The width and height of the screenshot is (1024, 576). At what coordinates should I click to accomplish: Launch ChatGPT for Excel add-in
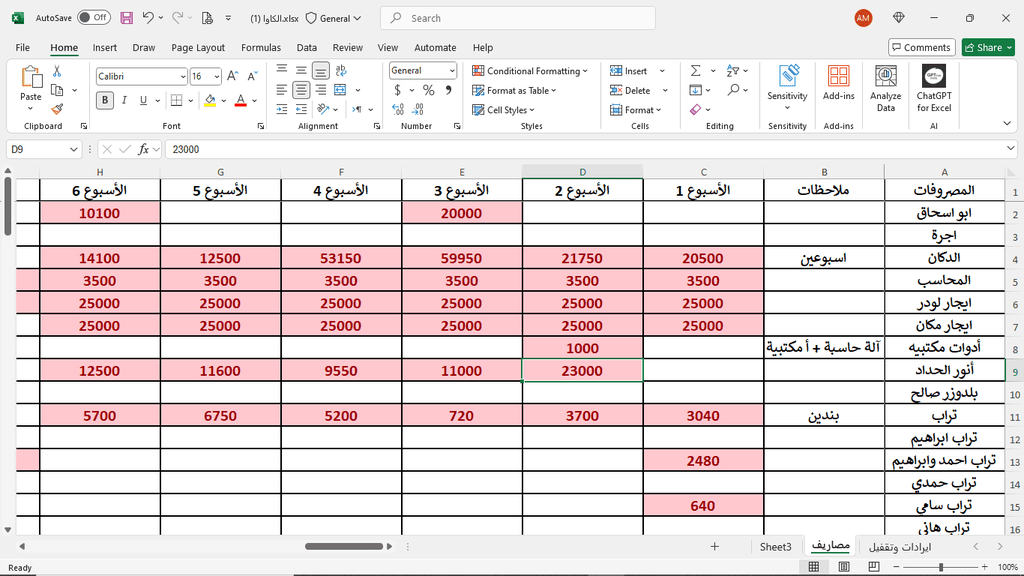pyautogui.click(x=934, y=88)
